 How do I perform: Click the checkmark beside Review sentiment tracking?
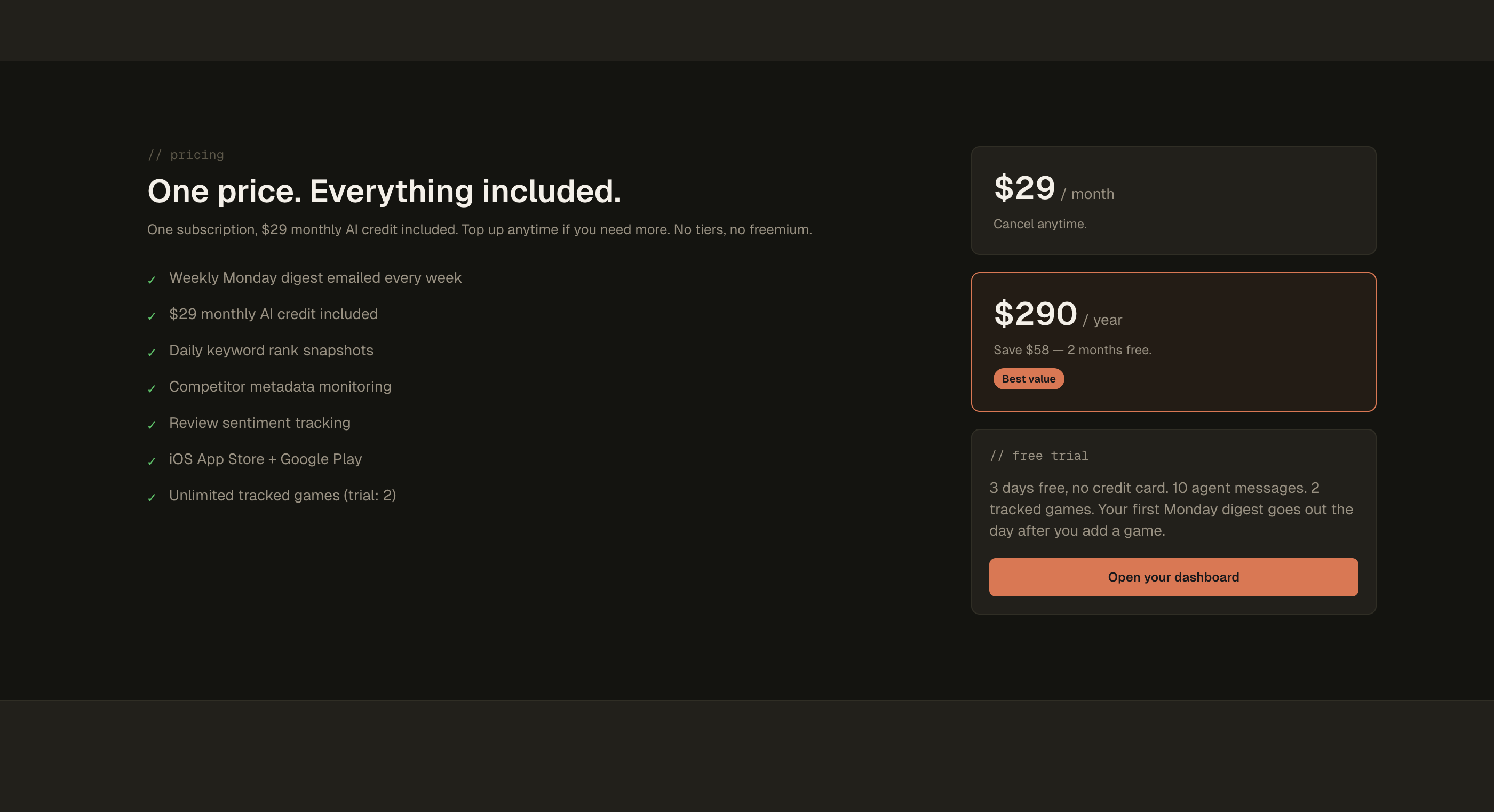(x=152, y=425)
